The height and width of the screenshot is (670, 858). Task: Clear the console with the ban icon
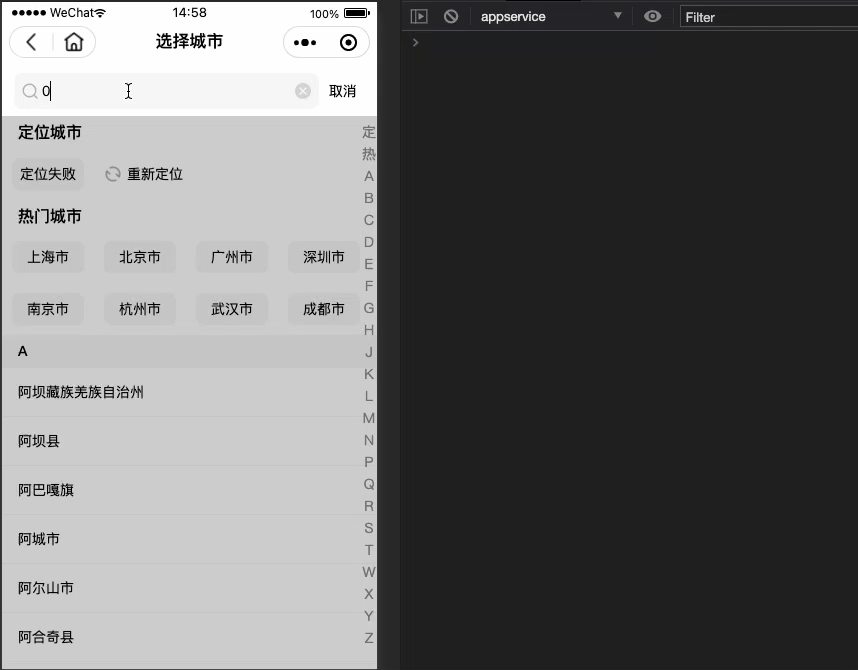coord(450,16)
